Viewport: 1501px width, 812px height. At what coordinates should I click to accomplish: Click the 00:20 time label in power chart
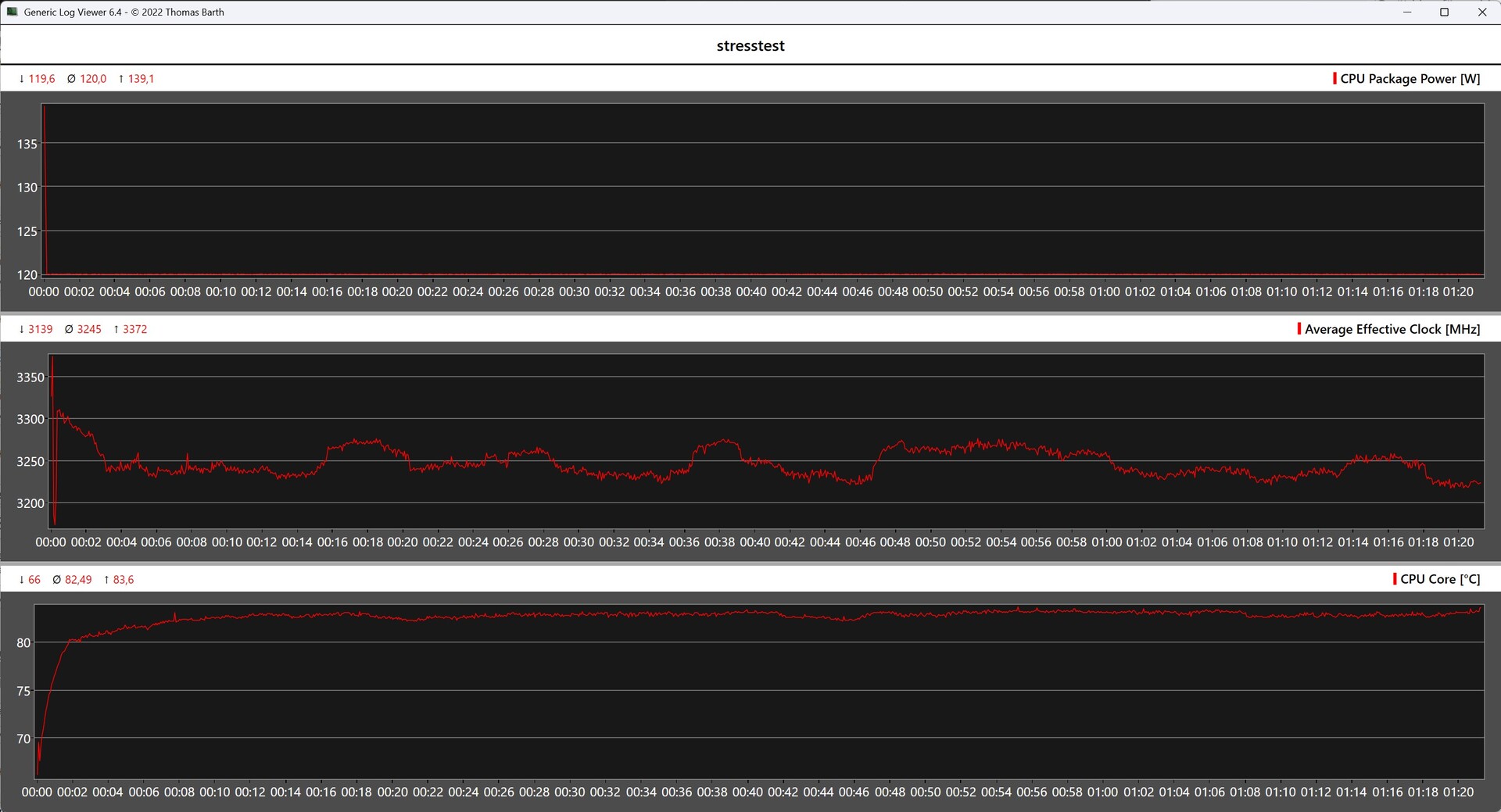(397, 292)
